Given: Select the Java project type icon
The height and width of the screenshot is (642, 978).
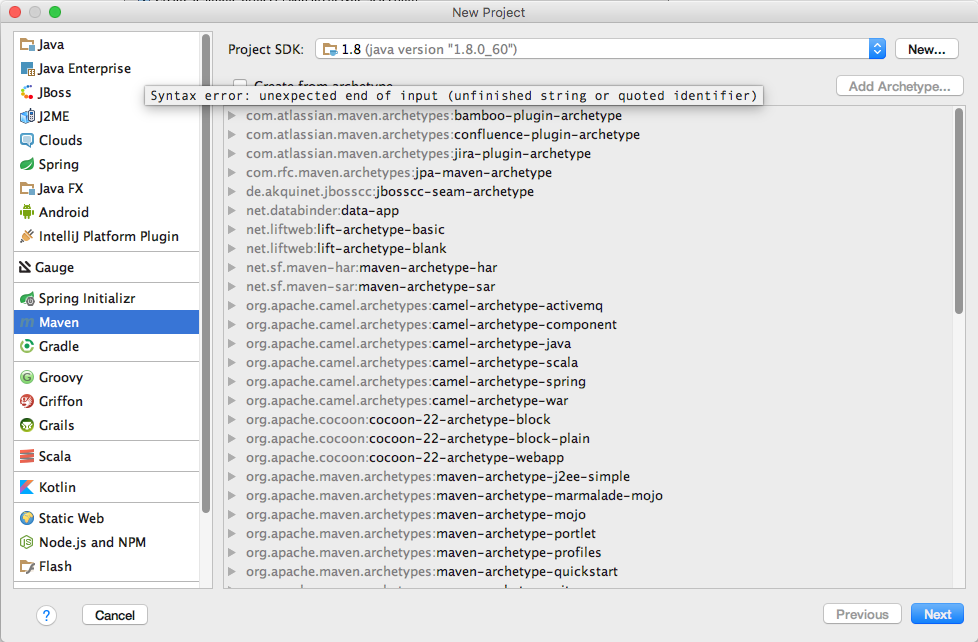Looking at the screenshot, I should pyautogui.click(x=27, y=44).
